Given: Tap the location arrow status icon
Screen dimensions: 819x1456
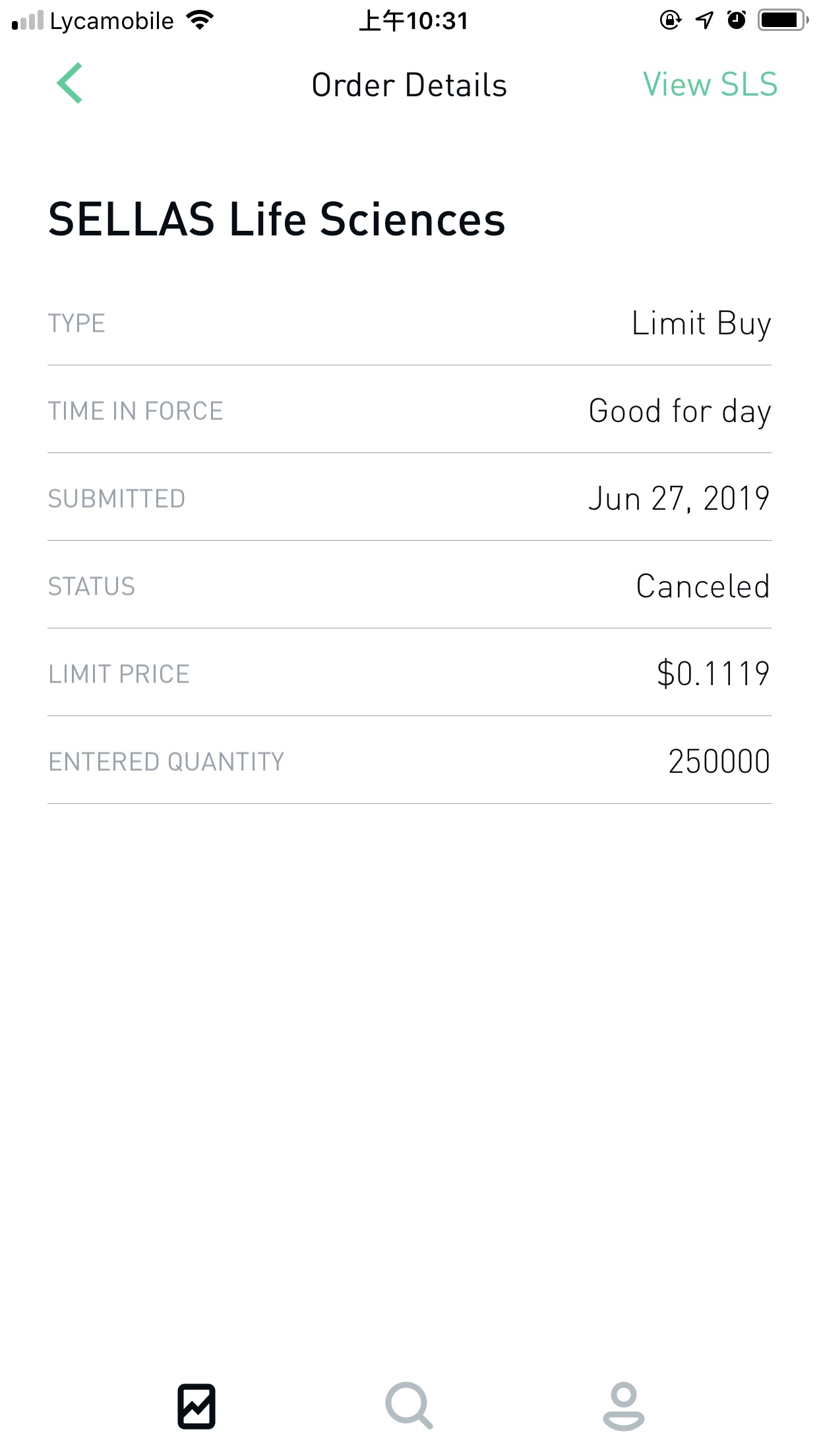Looking at the screenshot, I should coord(704,20).
